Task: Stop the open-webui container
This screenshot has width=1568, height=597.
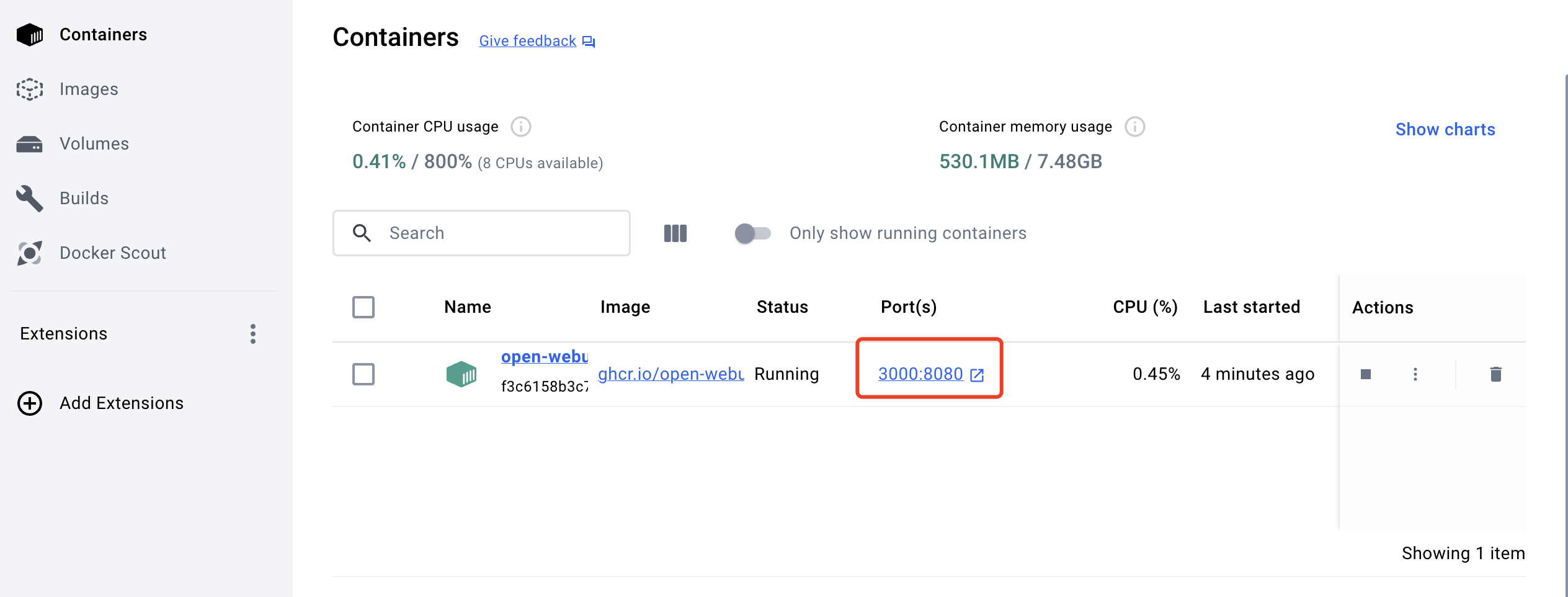Action: [1366, 374]
